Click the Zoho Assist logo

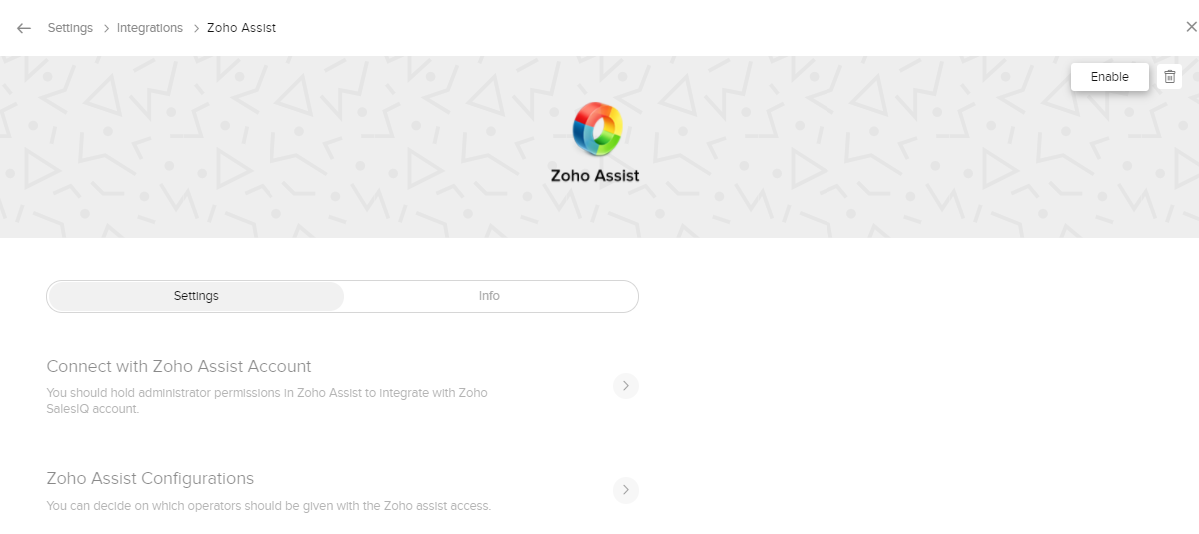(597, 130)
